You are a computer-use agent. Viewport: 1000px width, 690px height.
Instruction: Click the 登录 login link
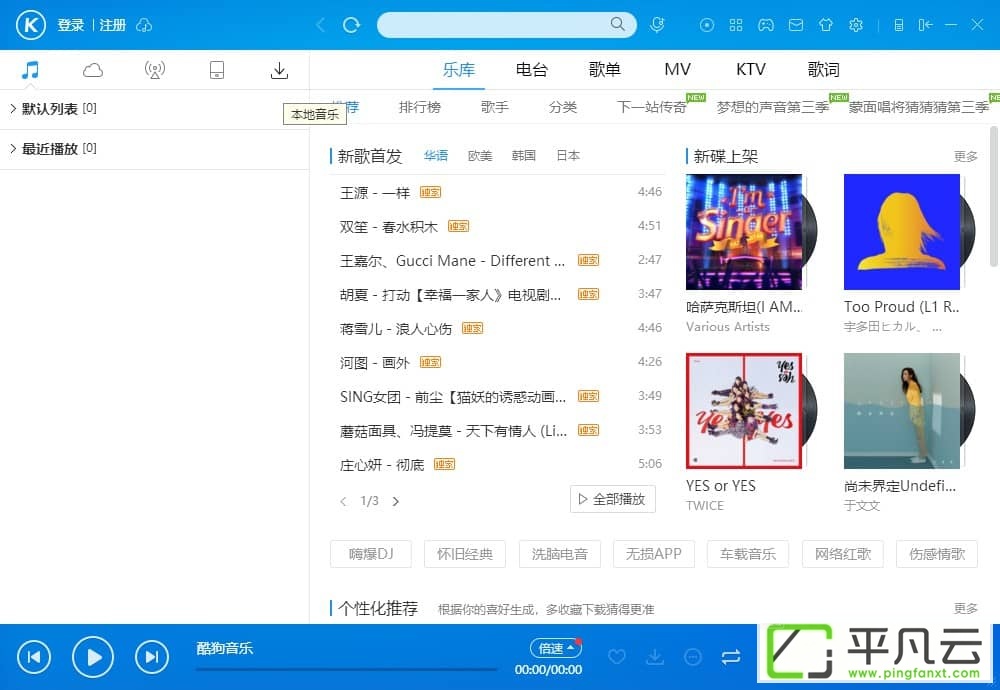click(x=71, y=26)
